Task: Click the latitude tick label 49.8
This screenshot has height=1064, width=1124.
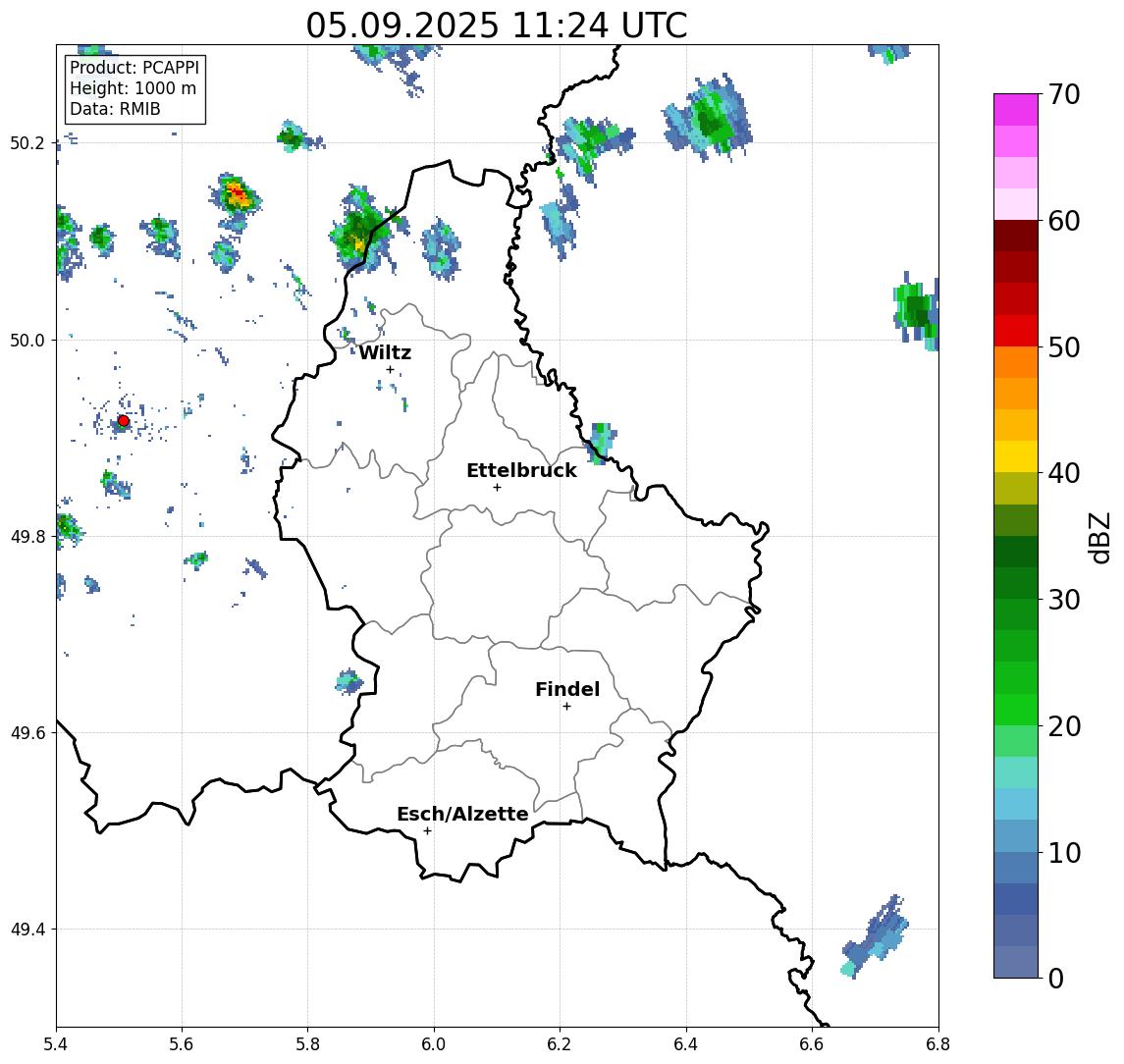Action: (27, 536)
